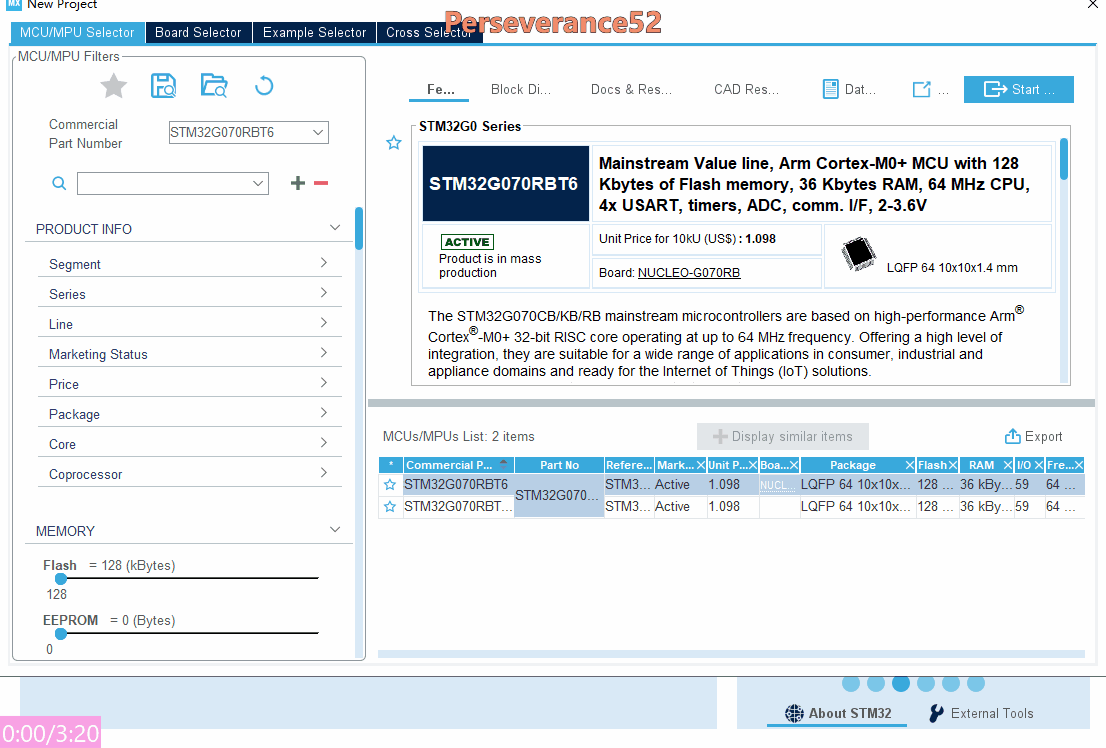Open the Docs & Res... tab
Screen dimensions: 1106x748
click(x=631, y=90)
